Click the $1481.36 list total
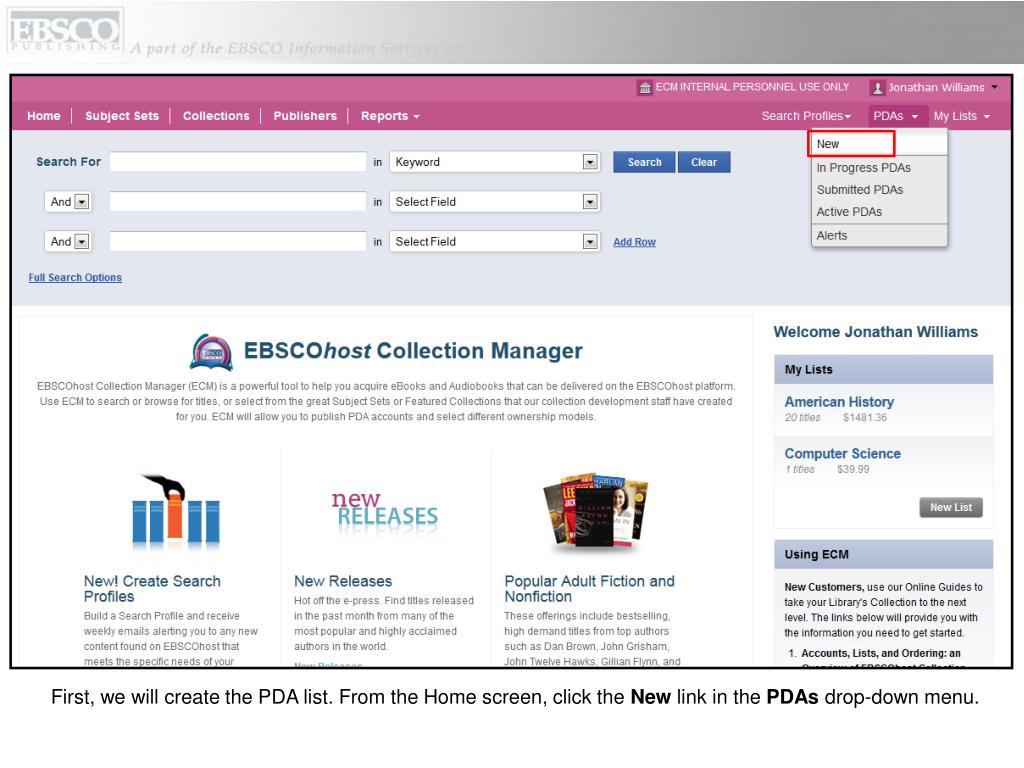 tap(865, 417)
